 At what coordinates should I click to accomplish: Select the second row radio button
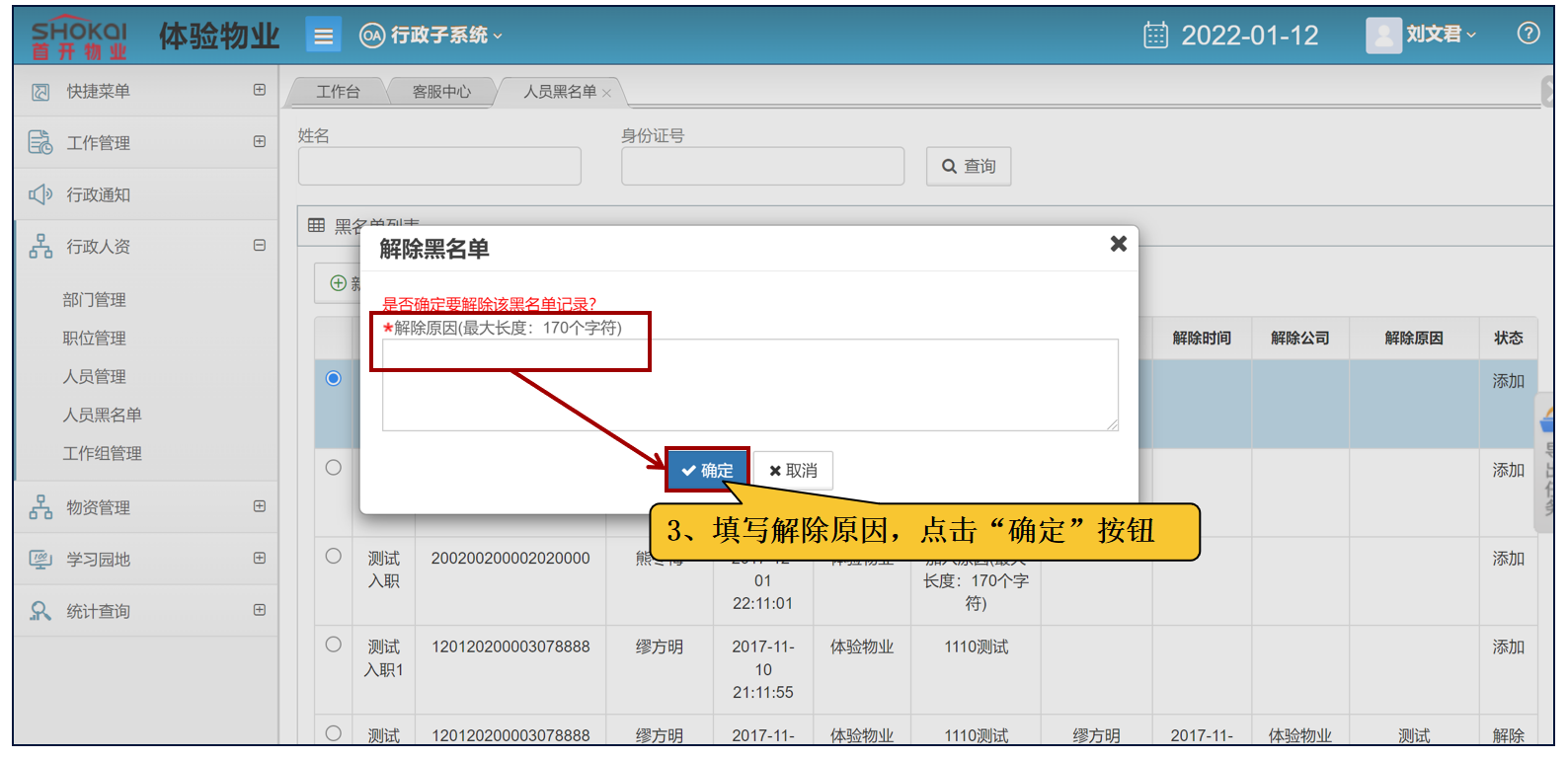334,467
